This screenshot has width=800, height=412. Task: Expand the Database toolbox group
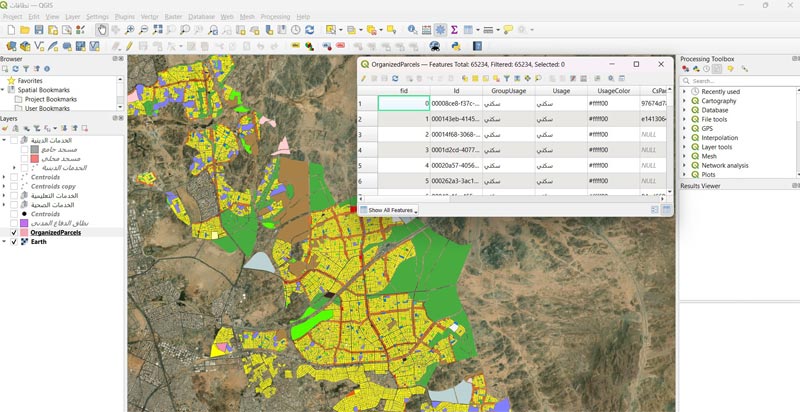click(x=685, y=110)
